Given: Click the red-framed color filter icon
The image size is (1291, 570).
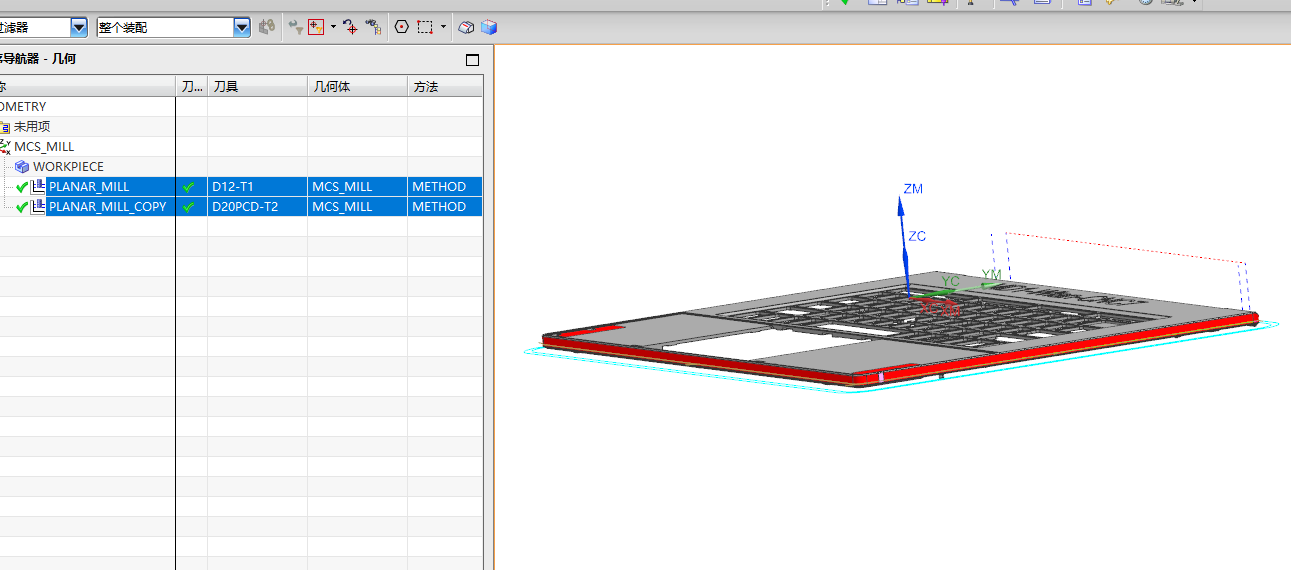Looking at the screenshot, I should (x=316, y=27).
